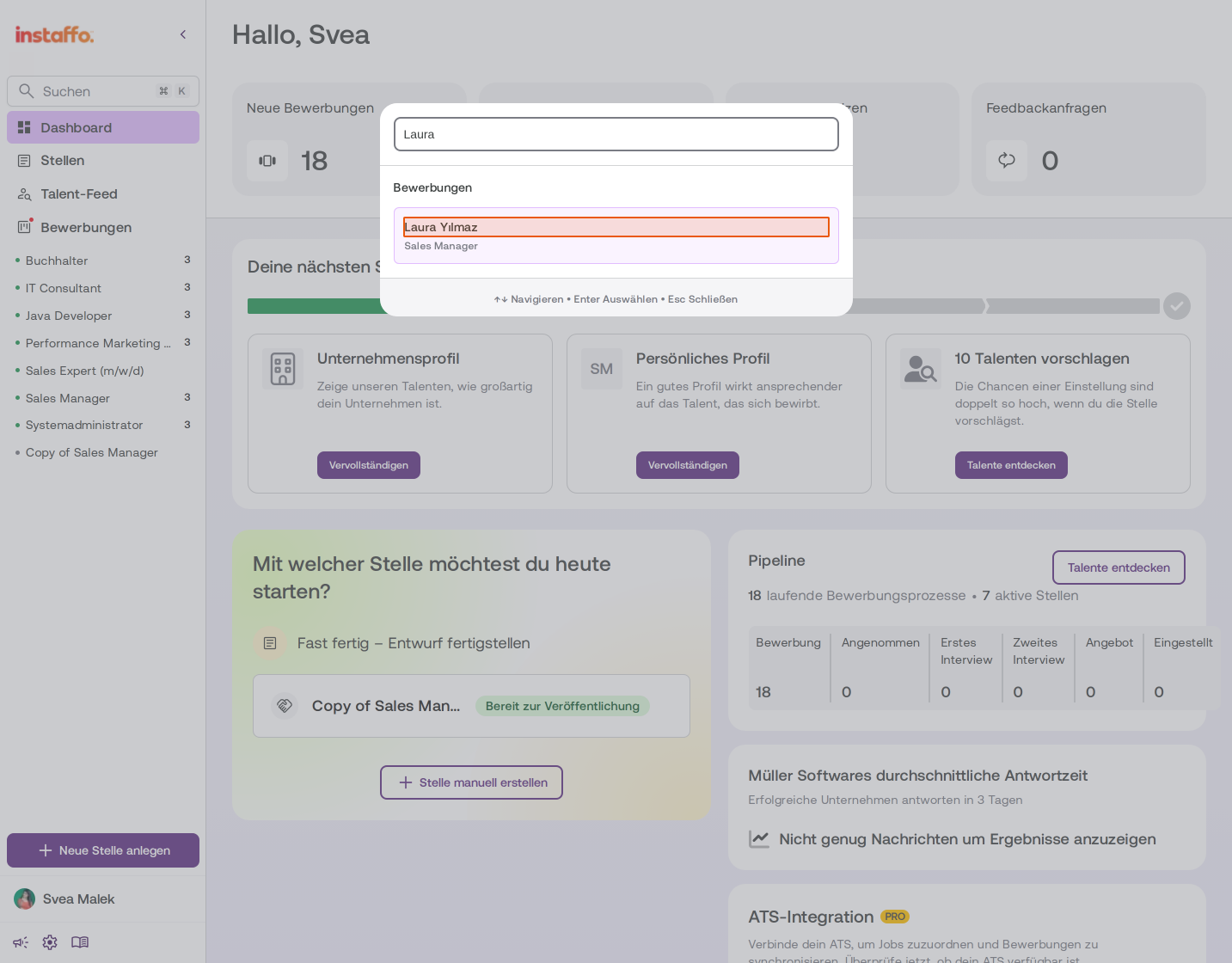Open the Talent-Feed menu item
Viewport: 1232px width, 963px height.
103,194
